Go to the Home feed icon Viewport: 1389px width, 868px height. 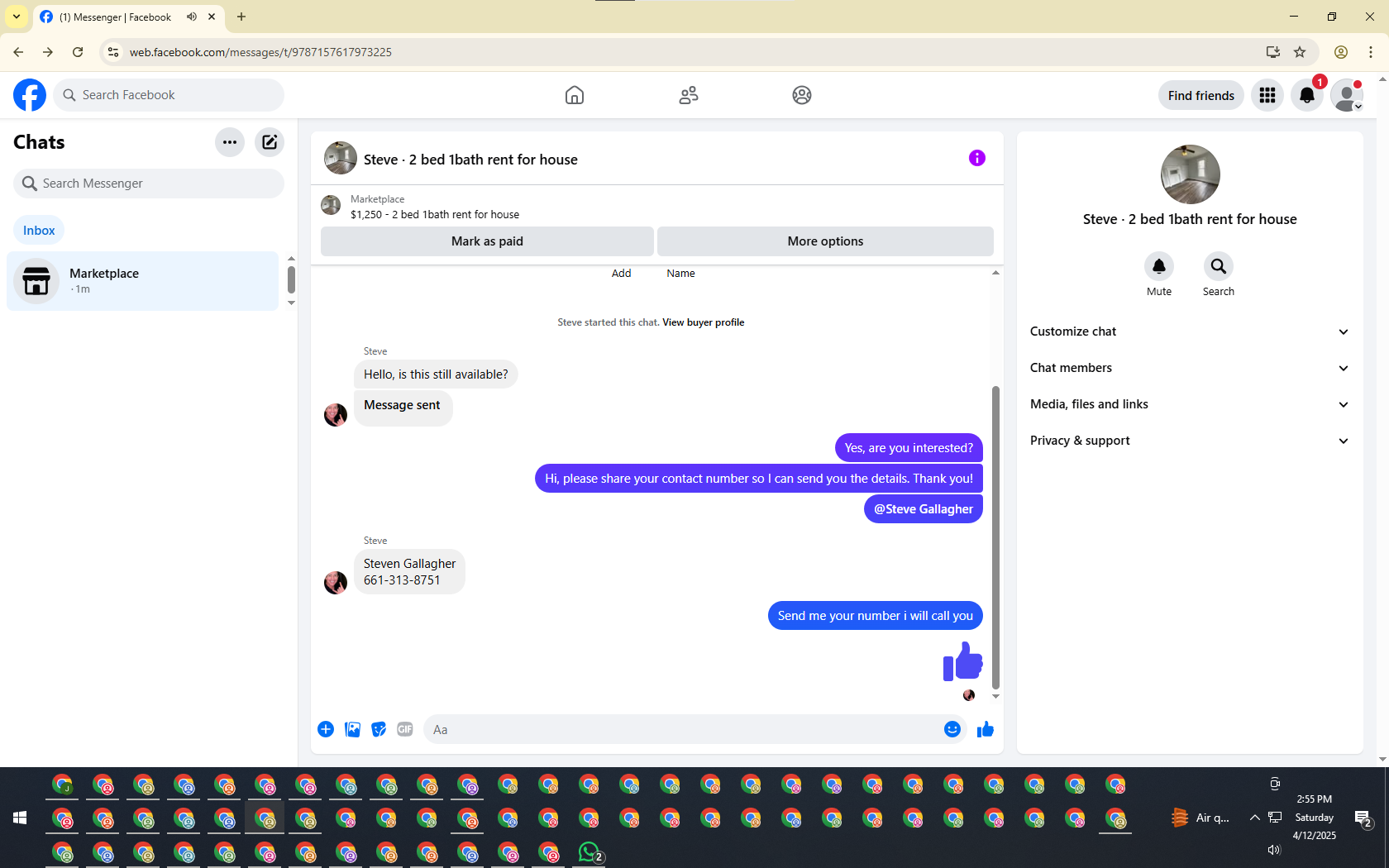pos(575,95)
